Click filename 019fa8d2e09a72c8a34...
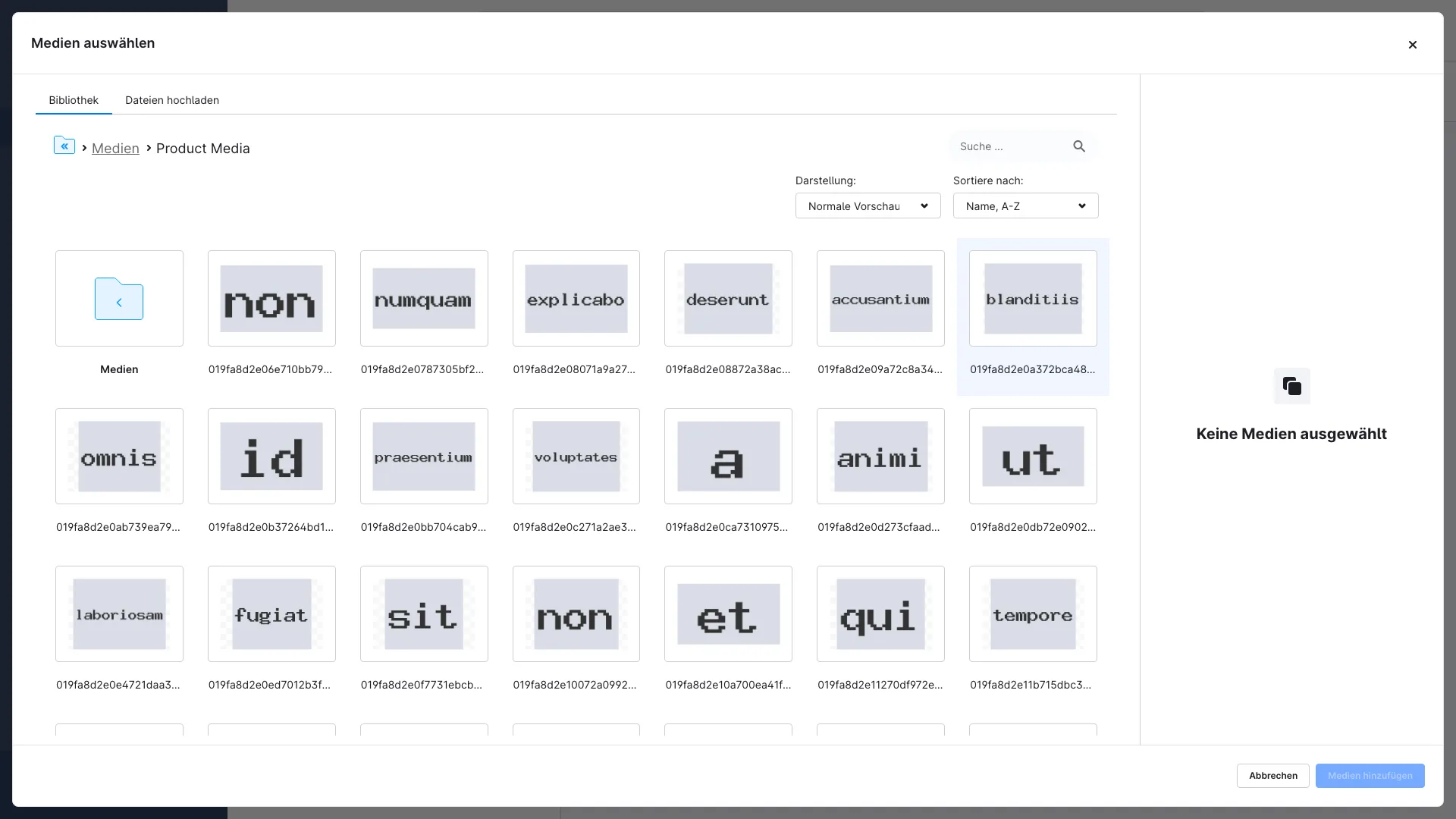The width and height of the screenshot is (1456, 819). (880, 369)
